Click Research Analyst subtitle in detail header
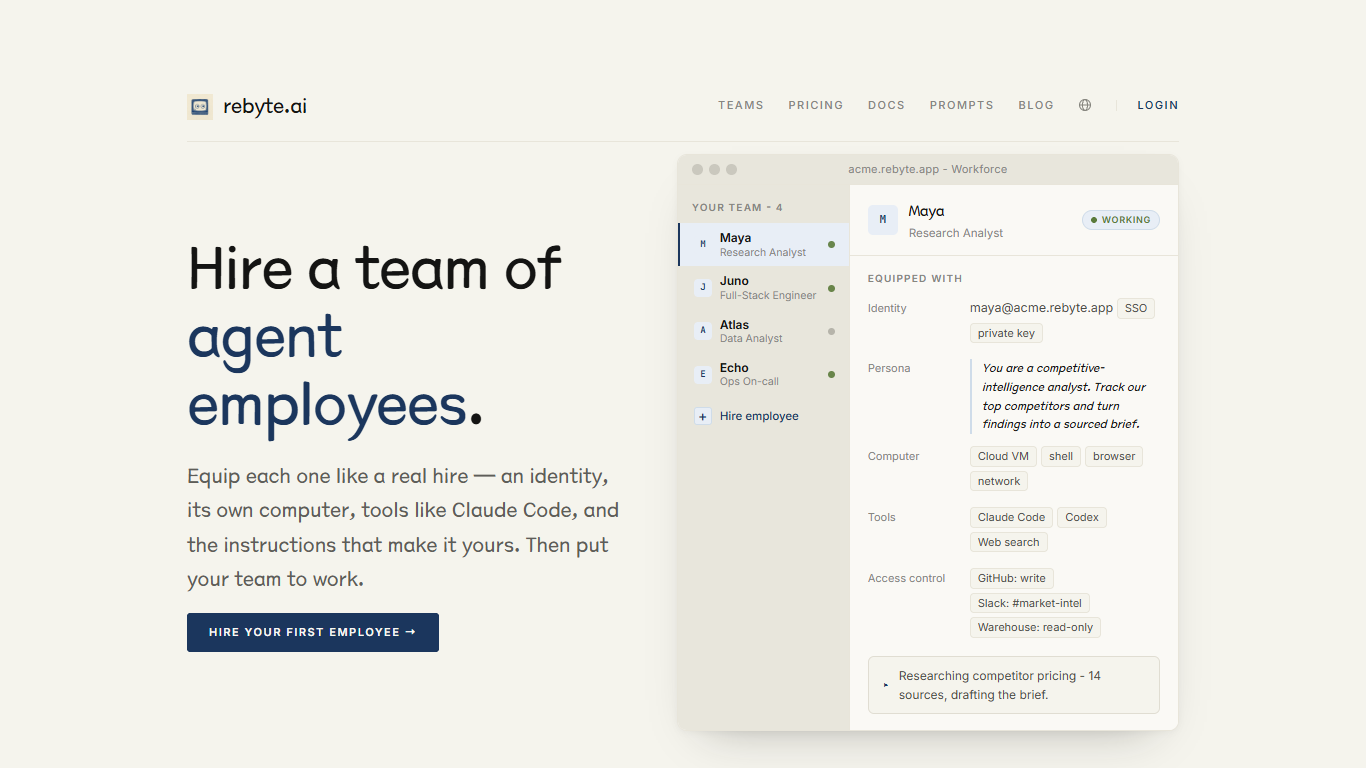 tap(956, 233)
